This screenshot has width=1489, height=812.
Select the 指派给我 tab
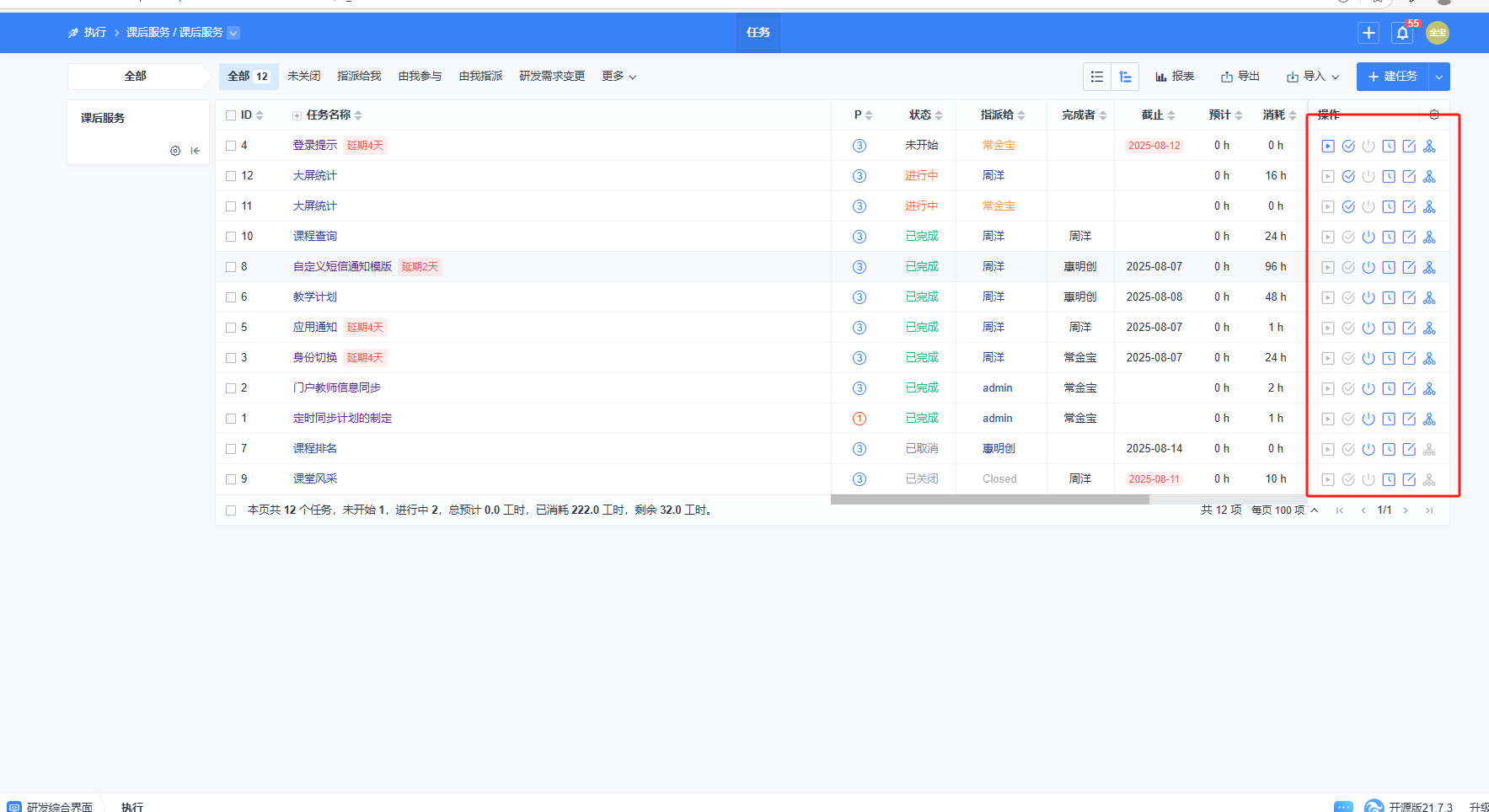pos(359,77)
